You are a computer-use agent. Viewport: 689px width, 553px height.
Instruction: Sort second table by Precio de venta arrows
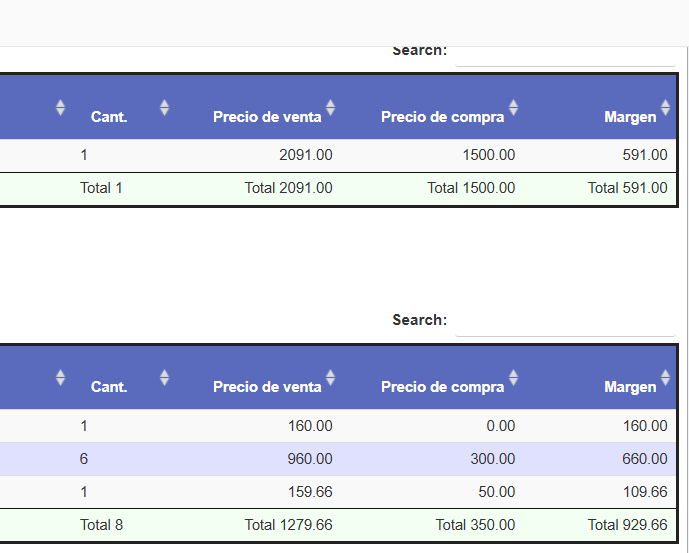coord(330,377)
